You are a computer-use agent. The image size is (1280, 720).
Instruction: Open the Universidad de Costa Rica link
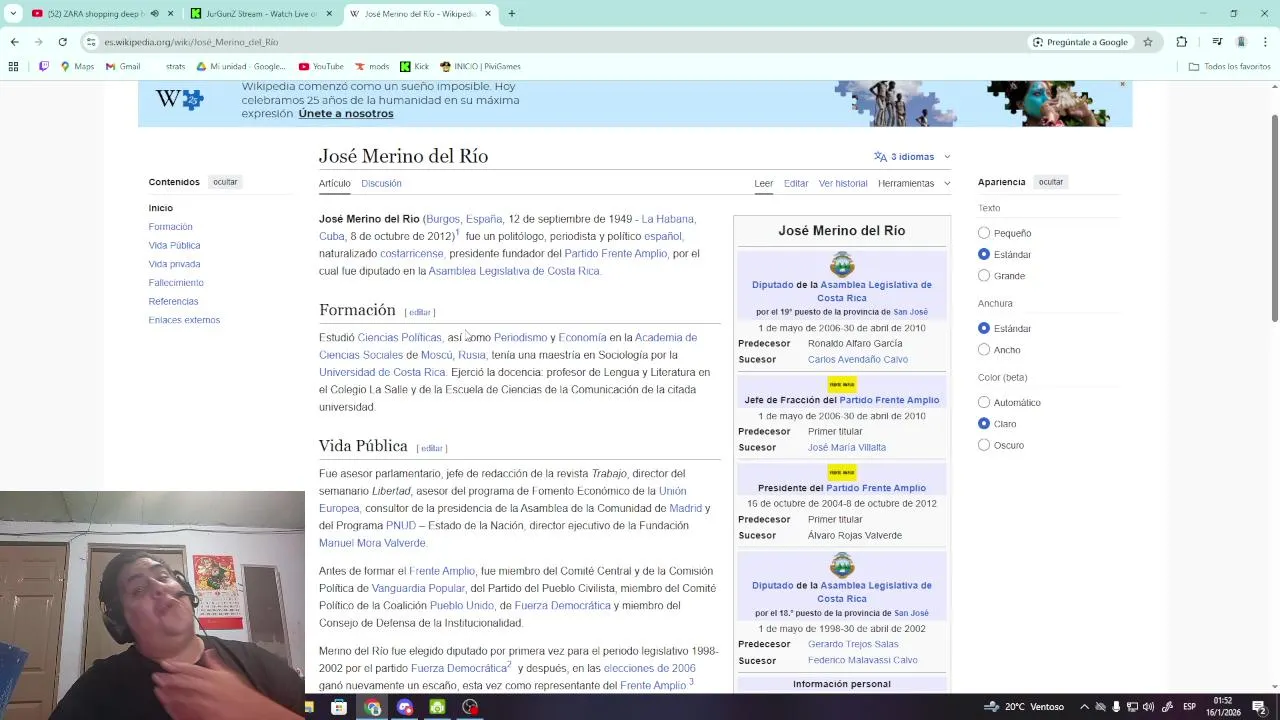pyautogui.click(x=382, y=372)
